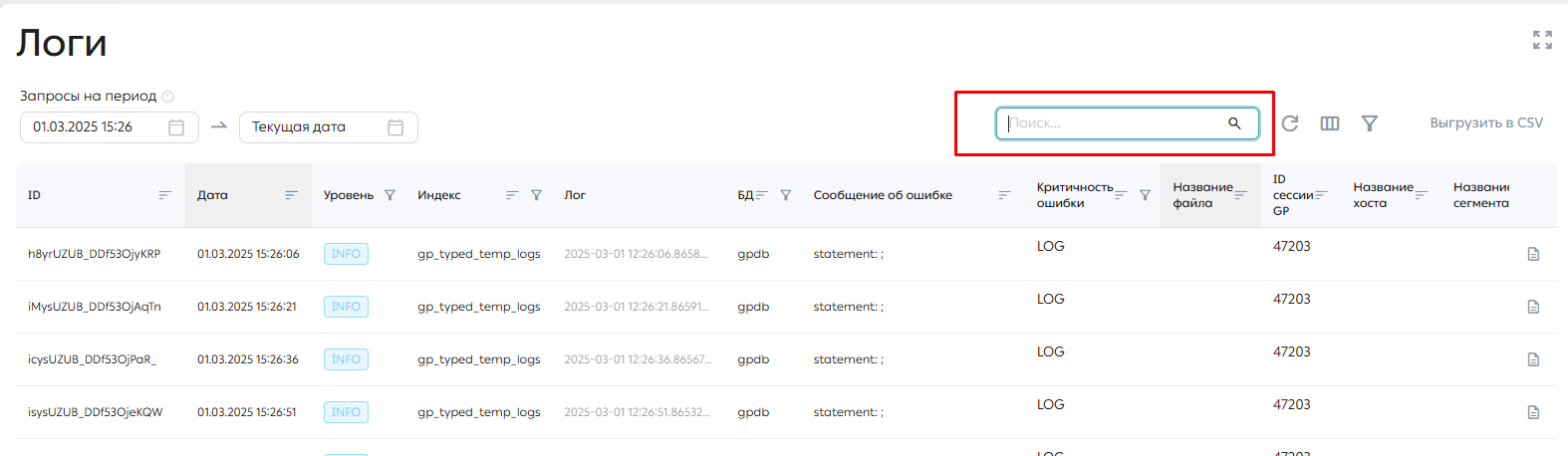
Task: Open the Индекс column filter funnel
Action: (536, 195)
